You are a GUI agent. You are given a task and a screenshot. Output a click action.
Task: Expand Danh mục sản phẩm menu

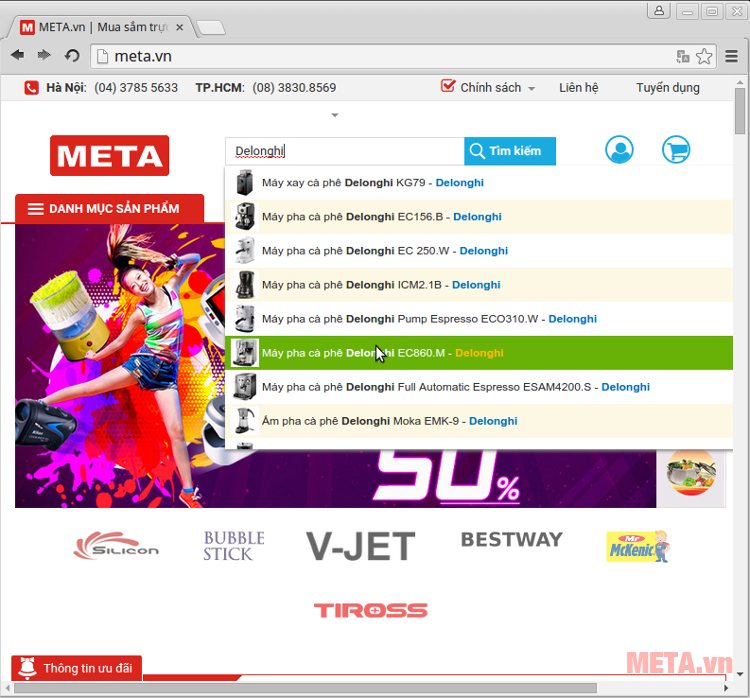(x=110, y=209)
